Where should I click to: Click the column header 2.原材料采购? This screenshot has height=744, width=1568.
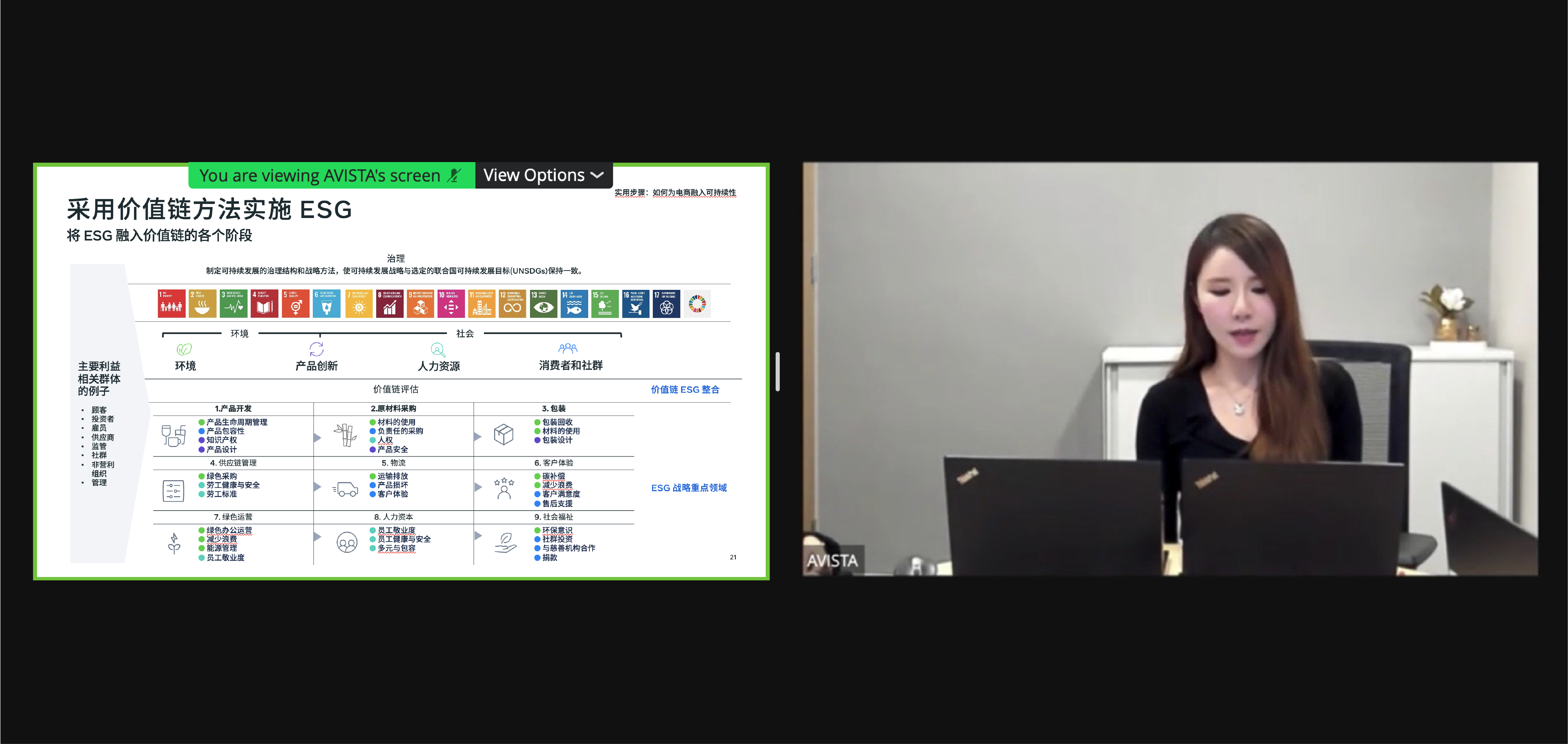click(393, 409)
